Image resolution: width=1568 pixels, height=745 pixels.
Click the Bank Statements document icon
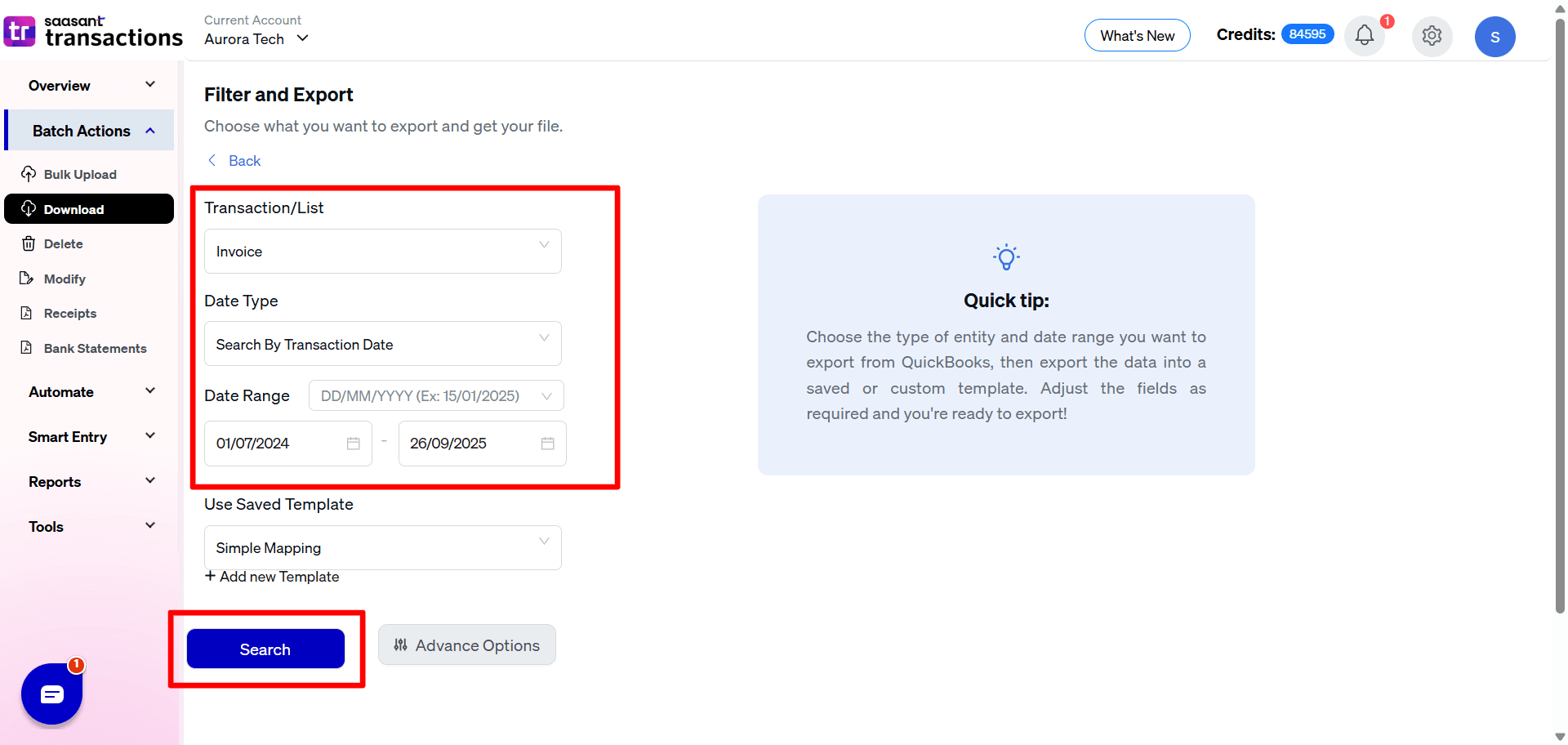(x=27, y=348)
